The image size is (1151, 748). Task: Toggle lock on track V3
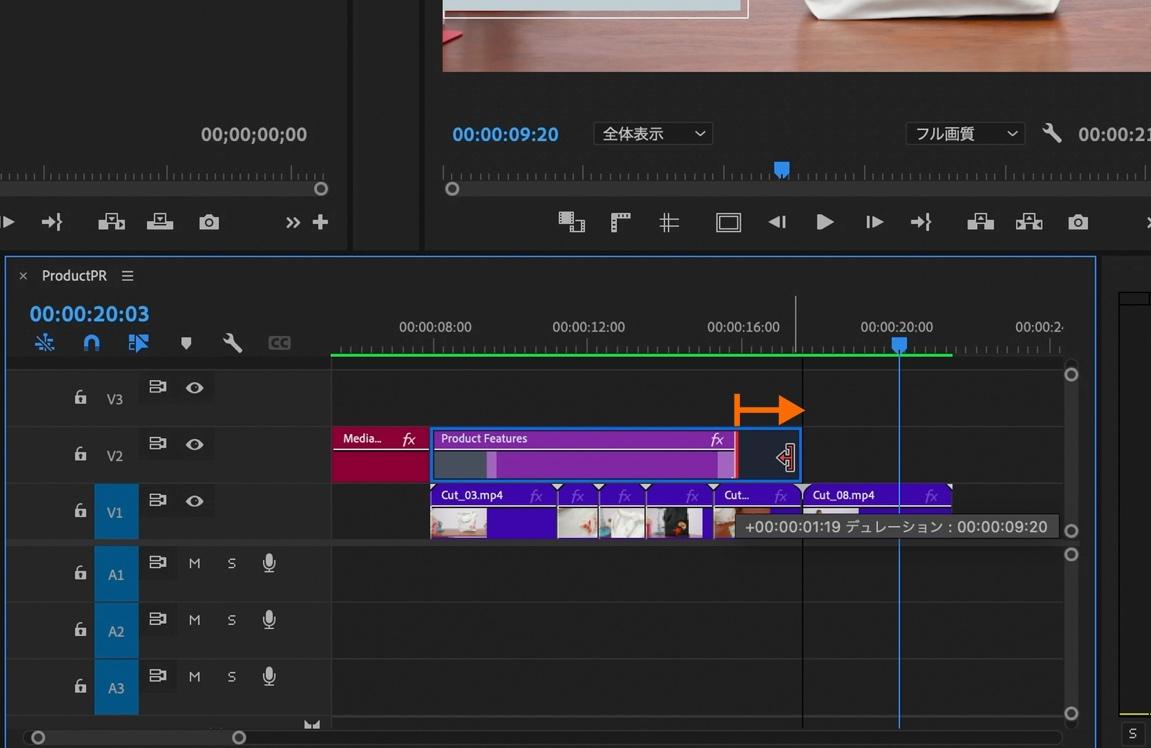80,397
